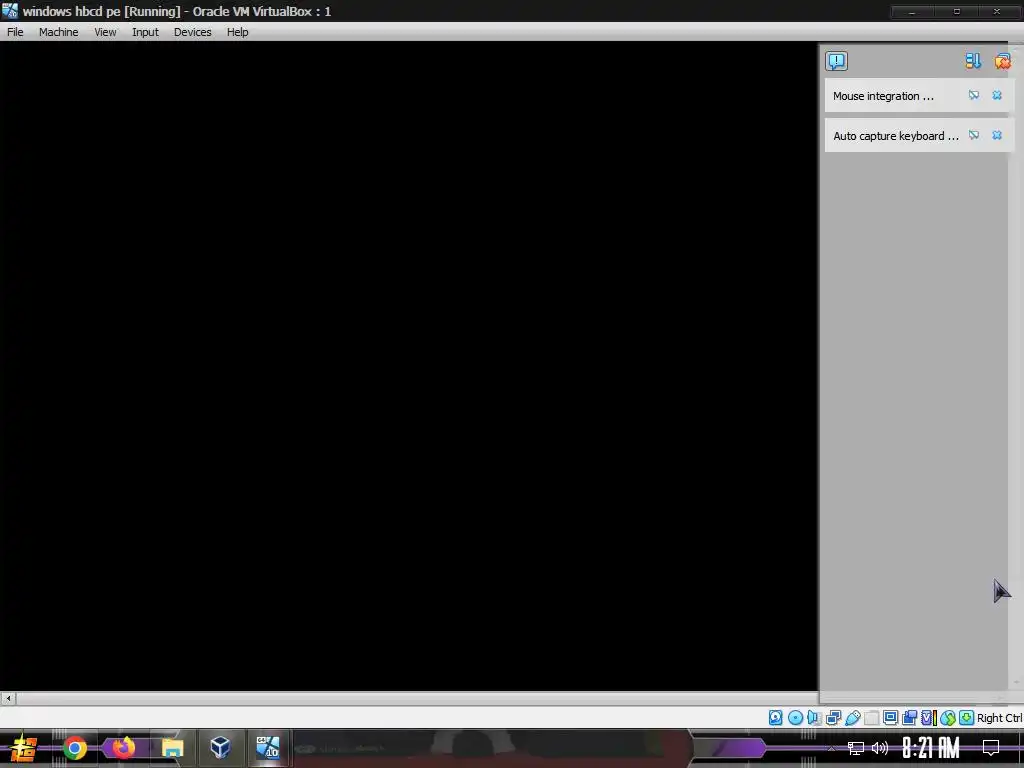The width and height of the screenshot is (1024, 768).
Task: Open the network tray icon
Action: click(x=856, y=748)
